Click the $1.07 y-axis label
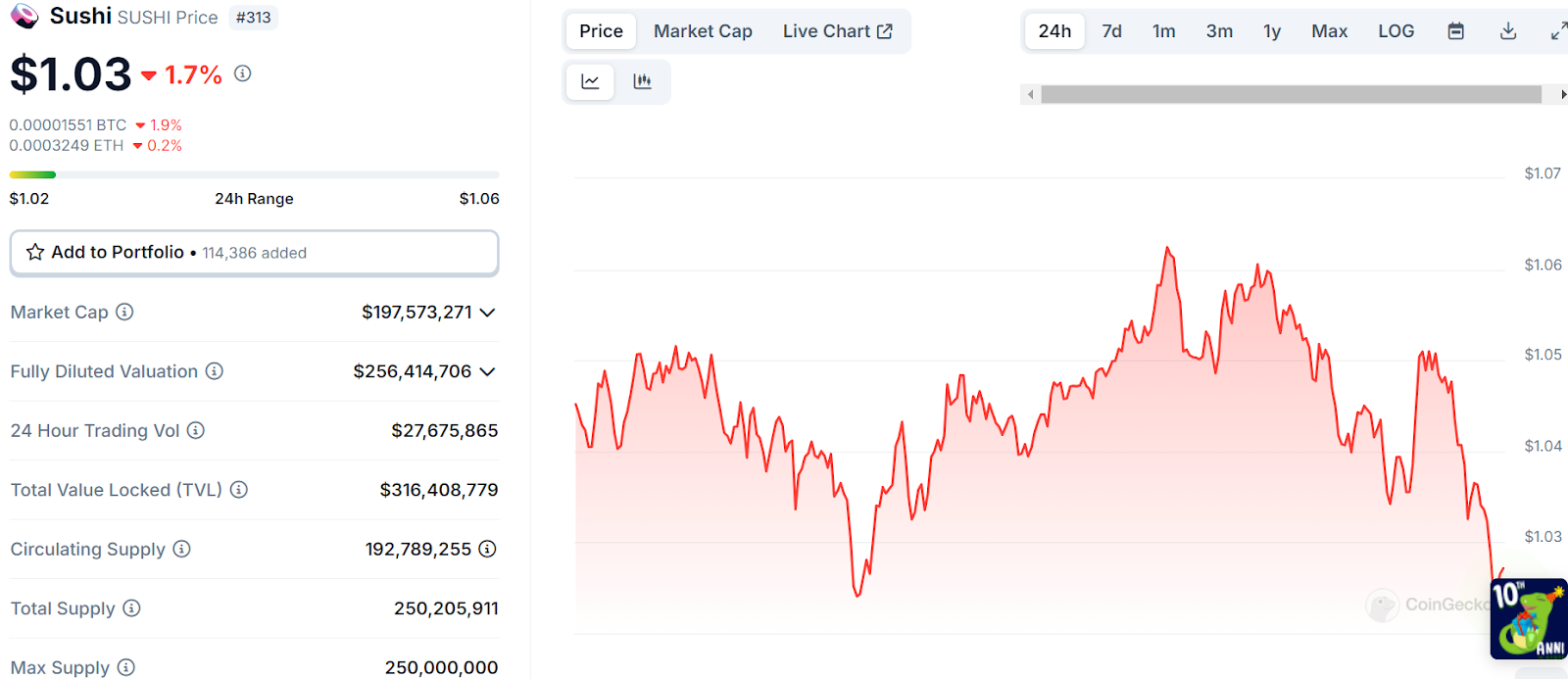Viewport: 1568px width, 679px height. 1543,173
